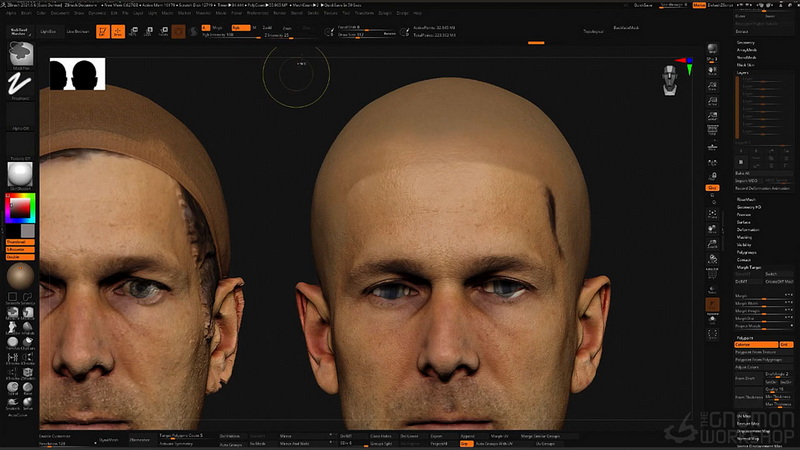Screen dimensions: 800x450
Task: Click the right shelf Rotate view icon
Action: 712,260
